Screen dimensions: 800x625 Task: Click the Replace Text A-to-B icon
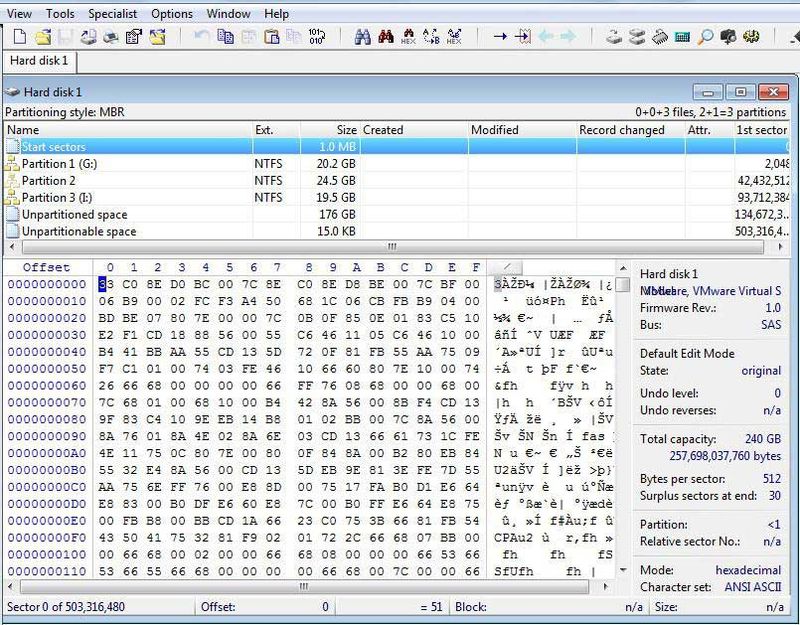(431, 36)
